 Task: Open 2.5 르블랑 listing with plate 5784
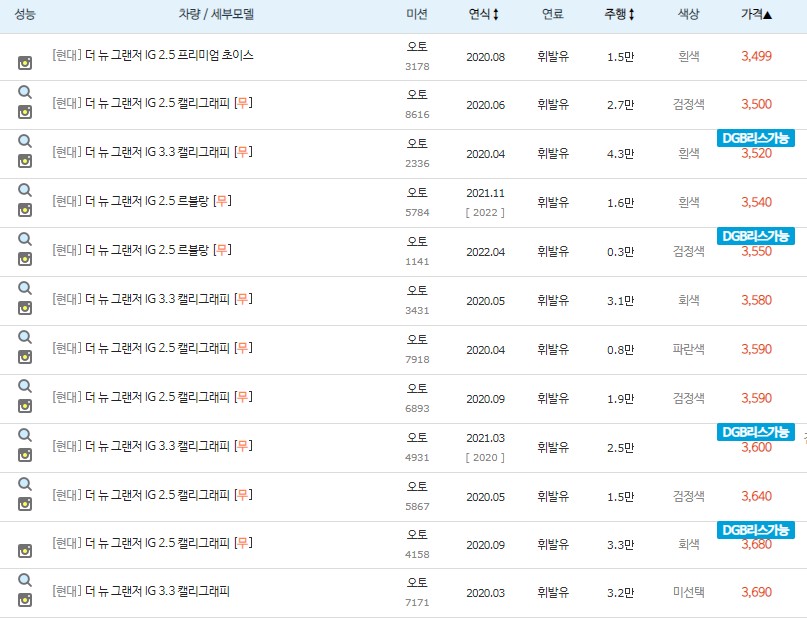tap(142, 201)
